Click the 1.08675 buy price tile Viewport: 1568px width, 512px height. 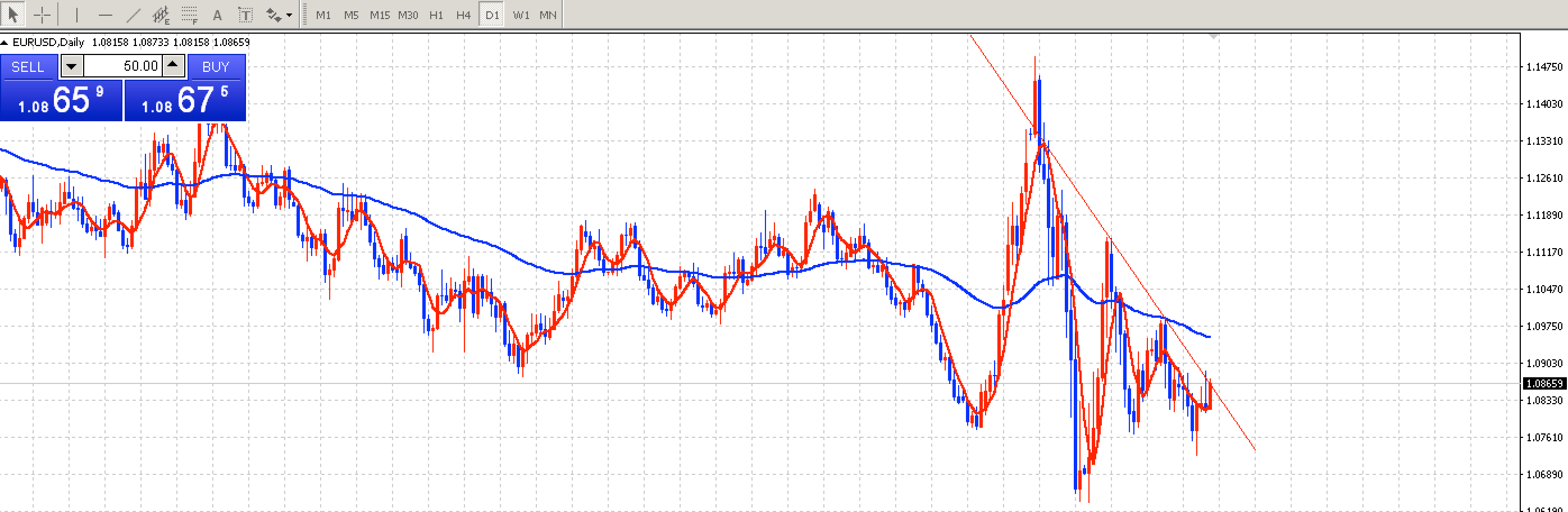click(185, 100)
